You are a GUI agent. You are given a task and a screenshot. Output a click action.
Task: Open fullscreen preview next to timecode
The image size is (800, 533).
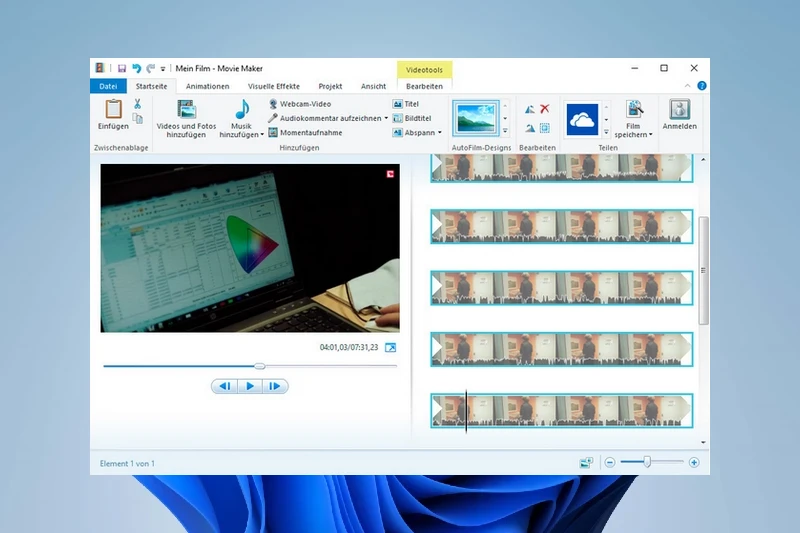tap(391, 348)
